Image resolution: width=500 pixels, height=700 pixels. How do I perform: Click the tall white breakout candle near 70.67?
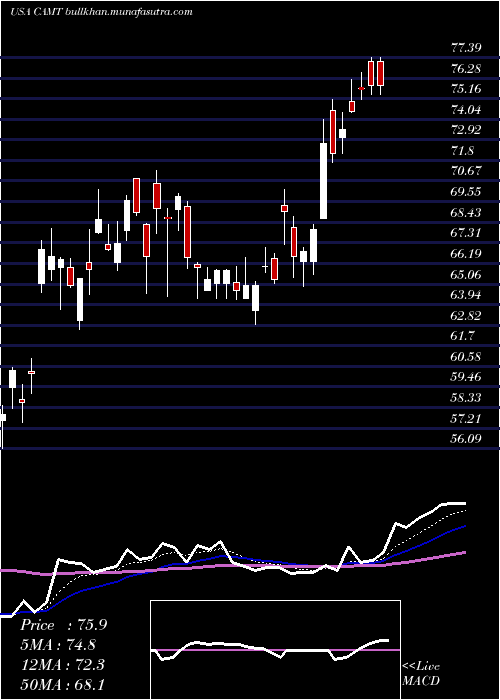pyautogui.click(x=323, y=181)
